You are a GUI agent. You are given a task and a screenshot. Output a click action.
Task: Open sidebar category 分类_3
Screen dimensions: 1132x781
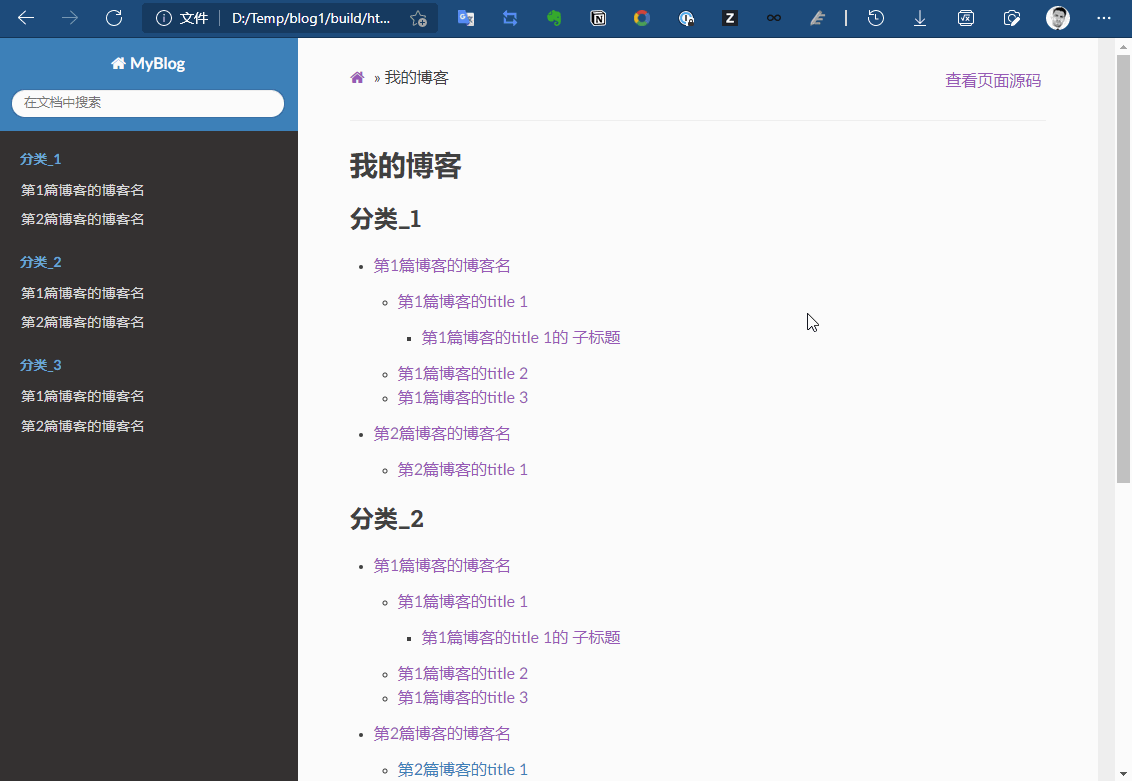tap(40, 365)
